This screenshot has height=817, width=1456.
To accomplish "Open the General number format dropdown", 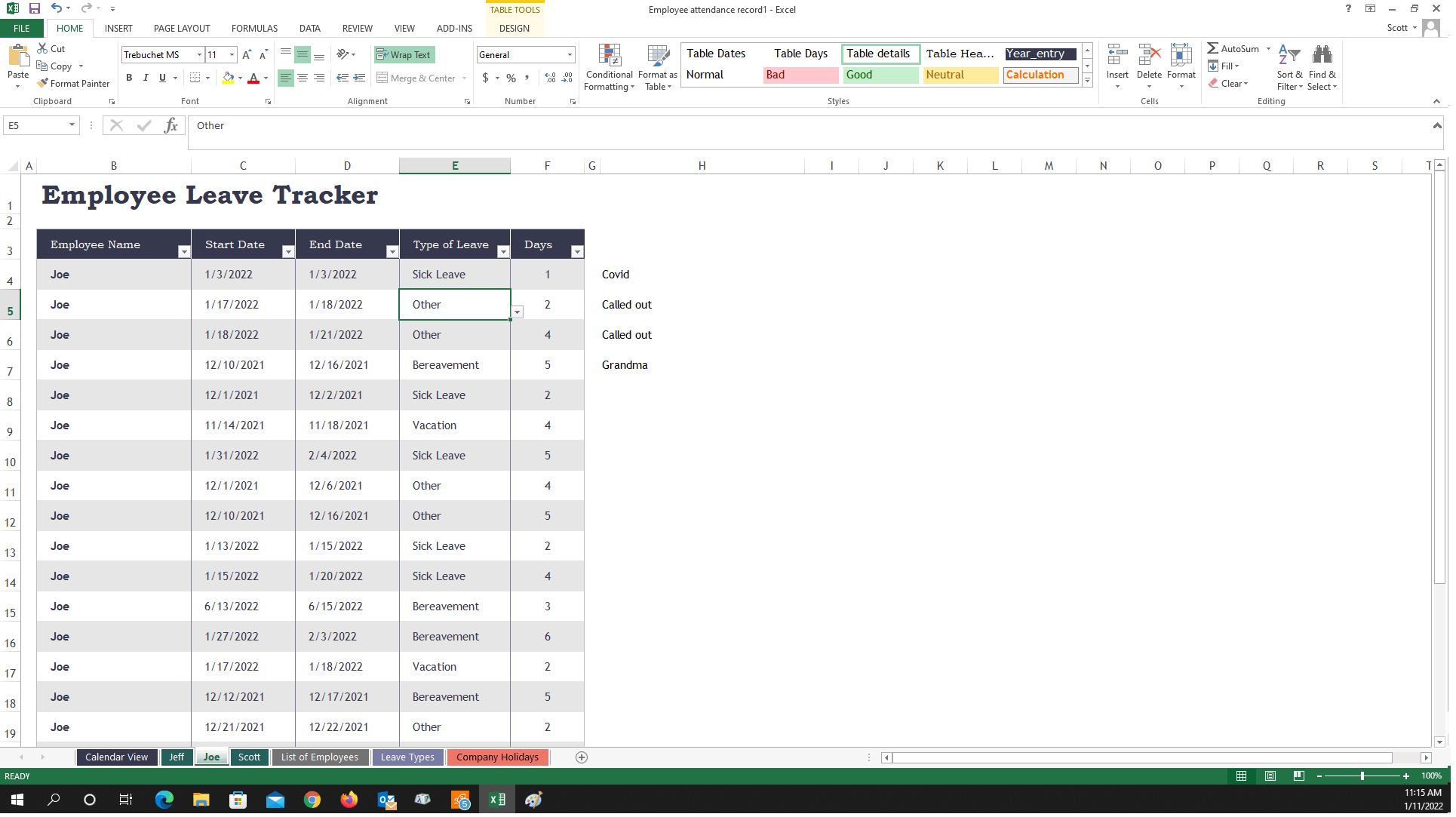I will 570,55.
